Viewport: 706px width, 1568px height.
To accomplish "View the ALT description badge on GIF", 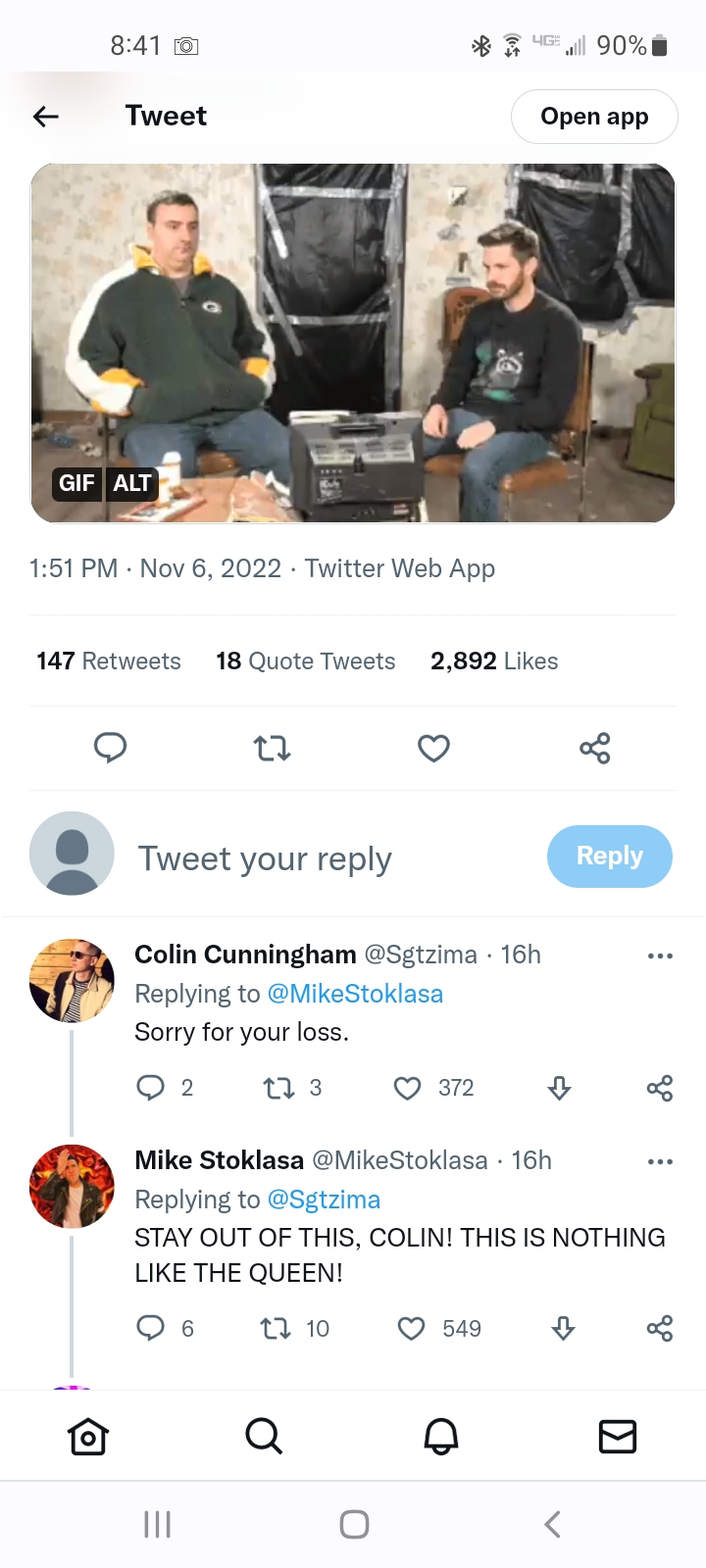I will point(132,483).
